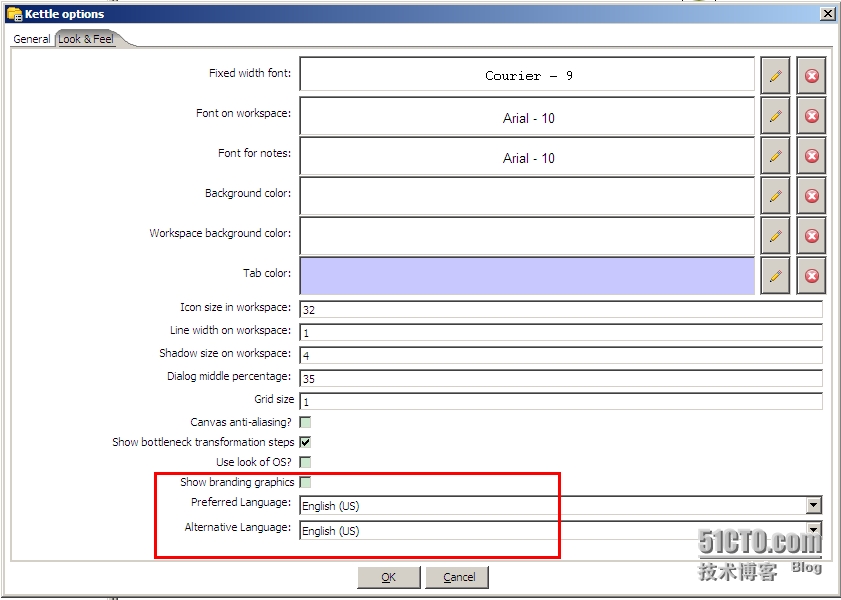
Task: Uncheck Show bottleneck transformation steps
Action: (x=305, y=442)
